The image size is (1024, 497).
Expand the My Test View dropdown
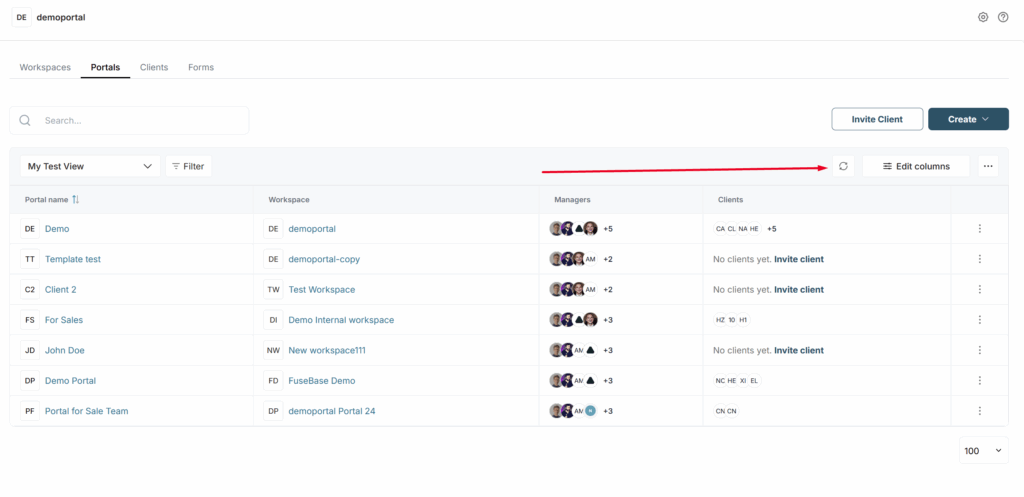(90, 166)
